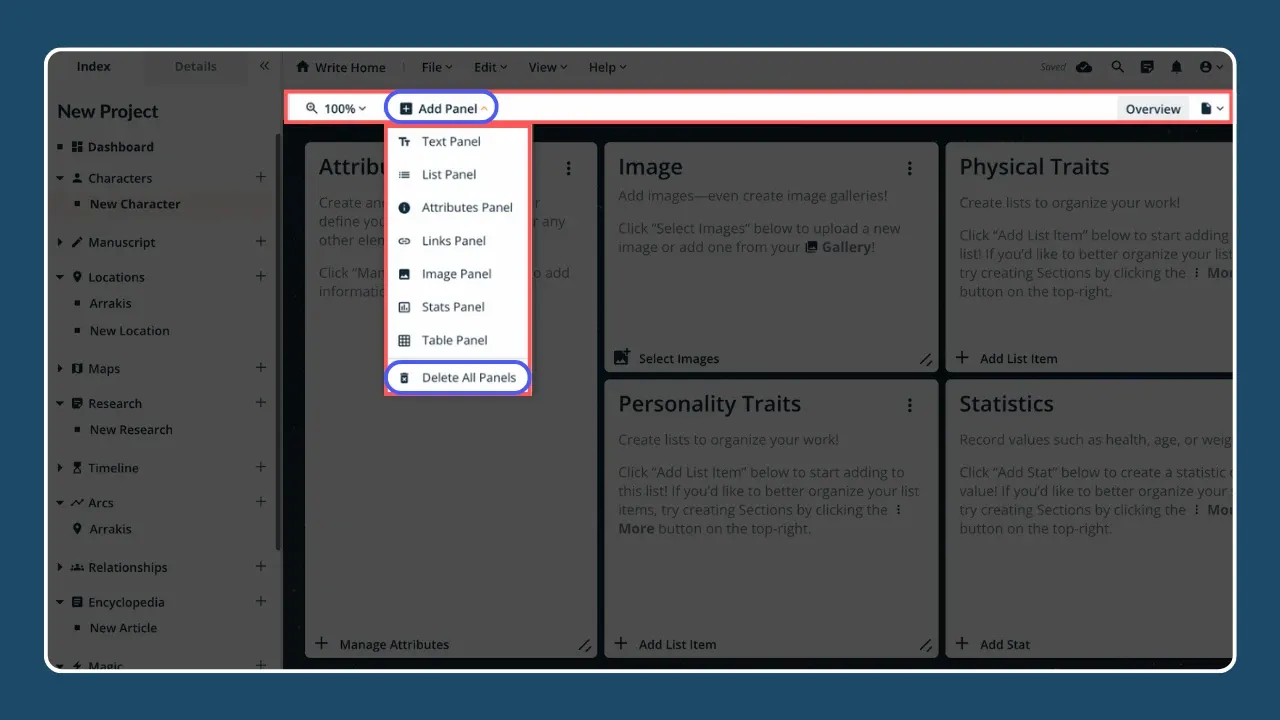Click the search magnifier icon in top bar
The width and height of the screenshot is (1280, 720).
pyautogui.click(x=1117, y=67)
